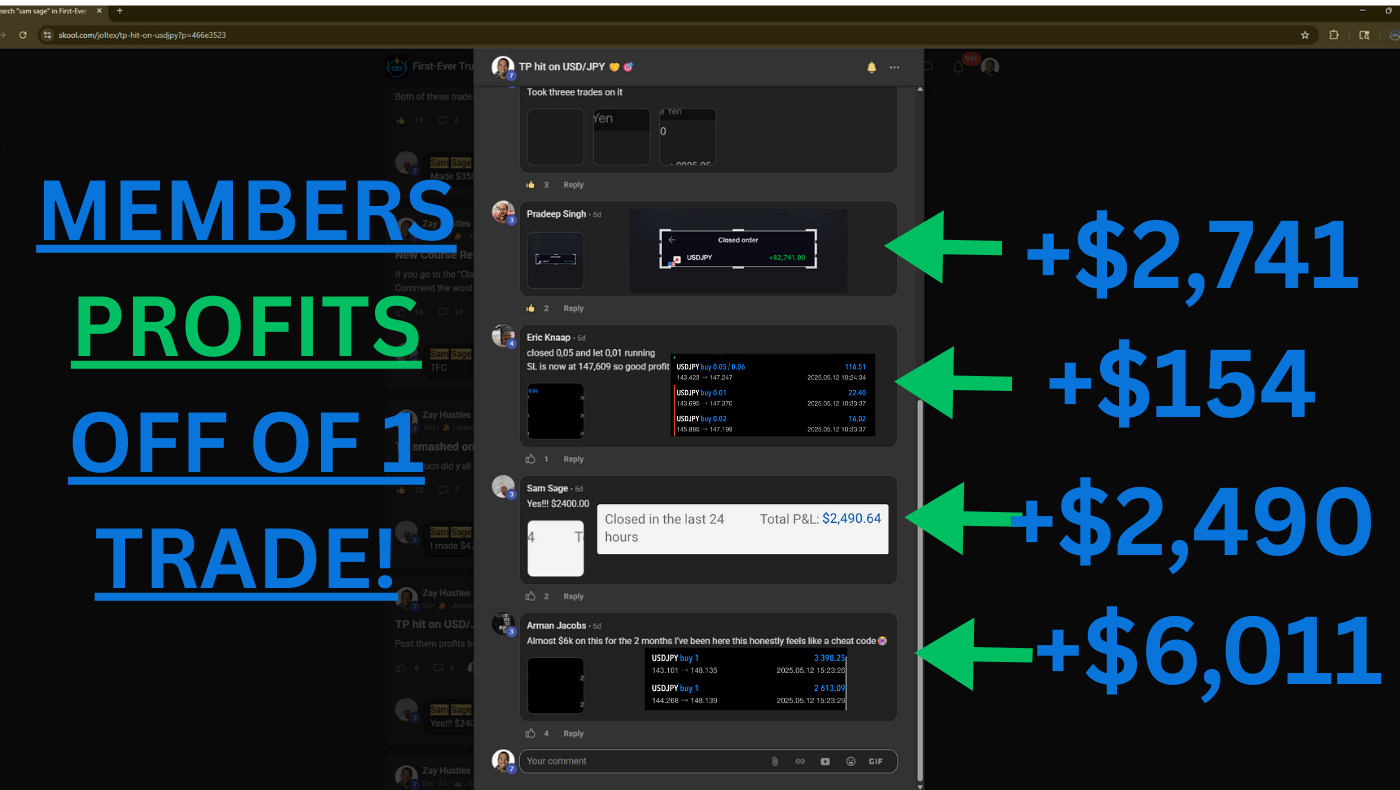Open the emoji picker in the comment bar

pos(850,761)
